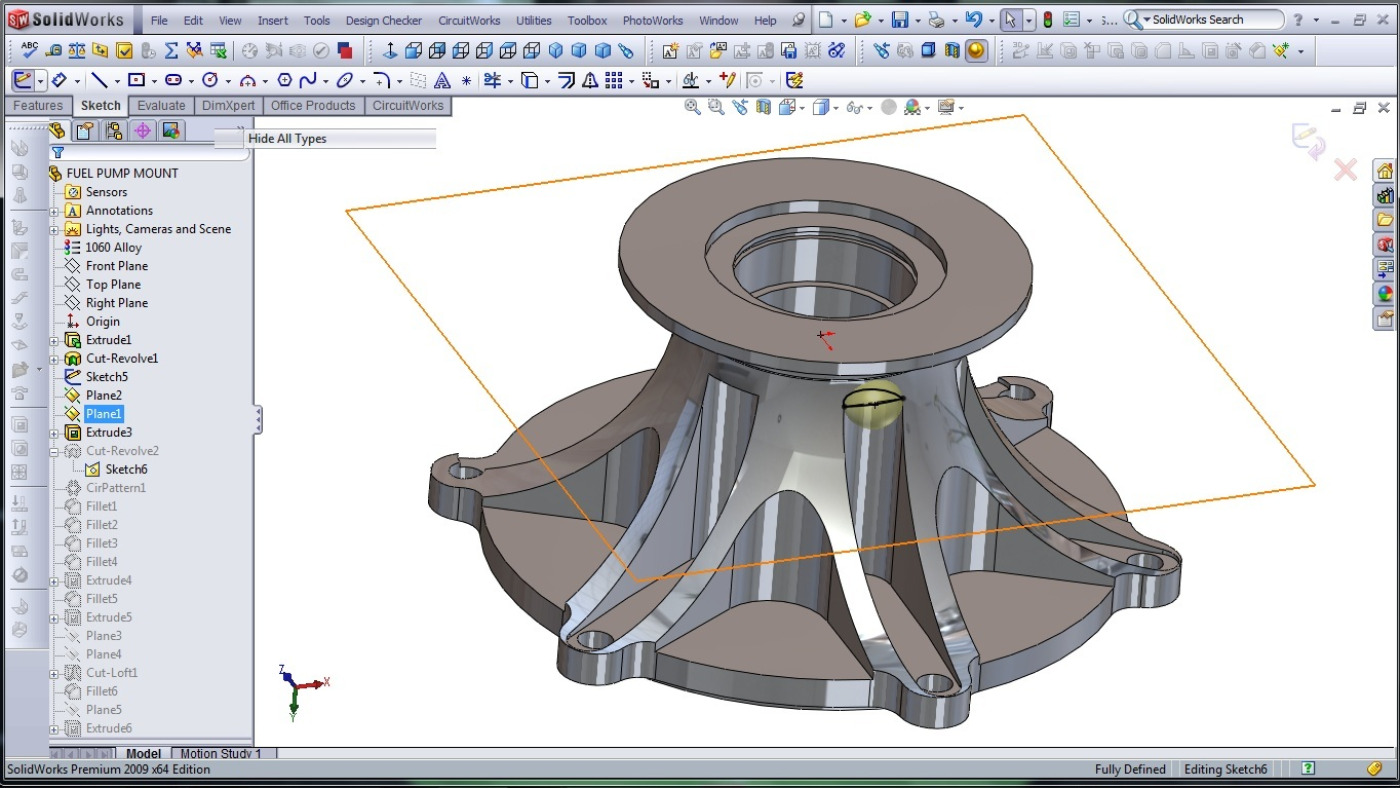Toggle the RealView Graphics sphere button

pyautogui.click(x=976, y=50)
